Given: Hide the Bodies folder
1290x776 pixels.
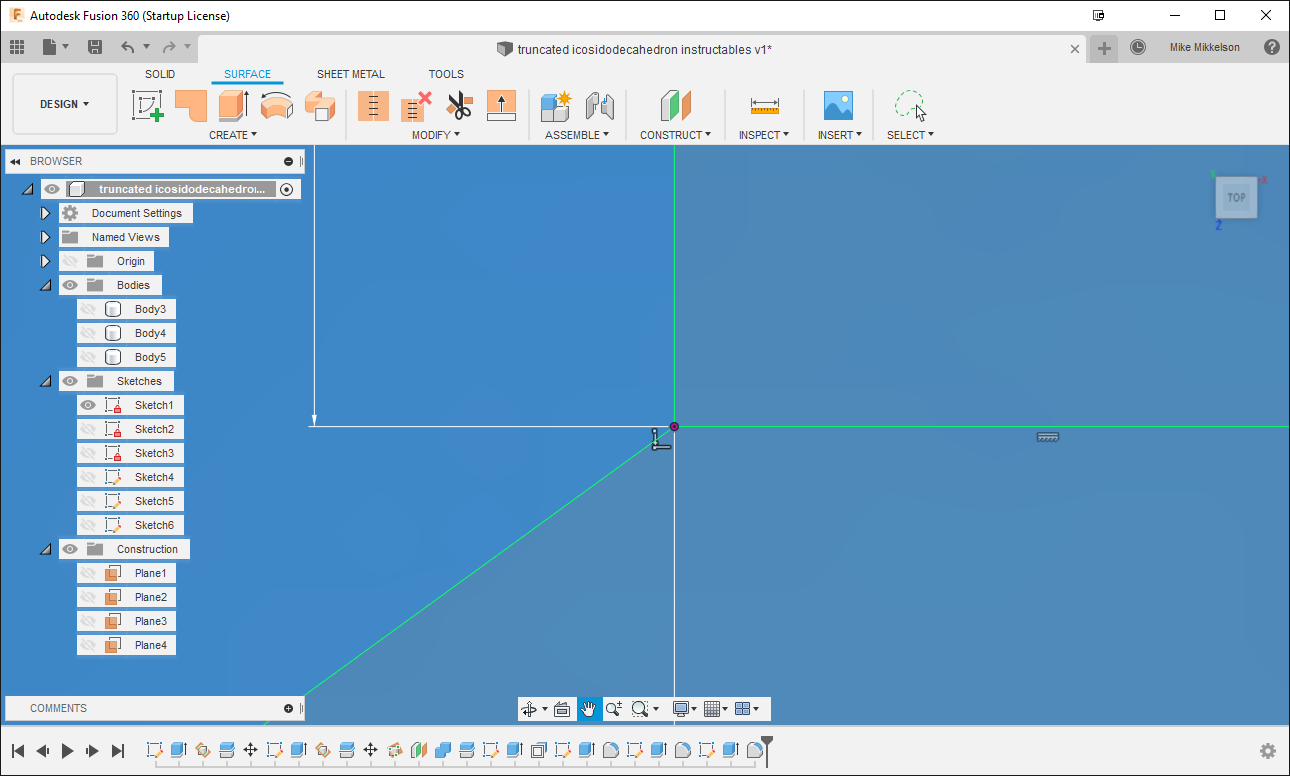Looking at the screenshot, I should coord(69,284).
